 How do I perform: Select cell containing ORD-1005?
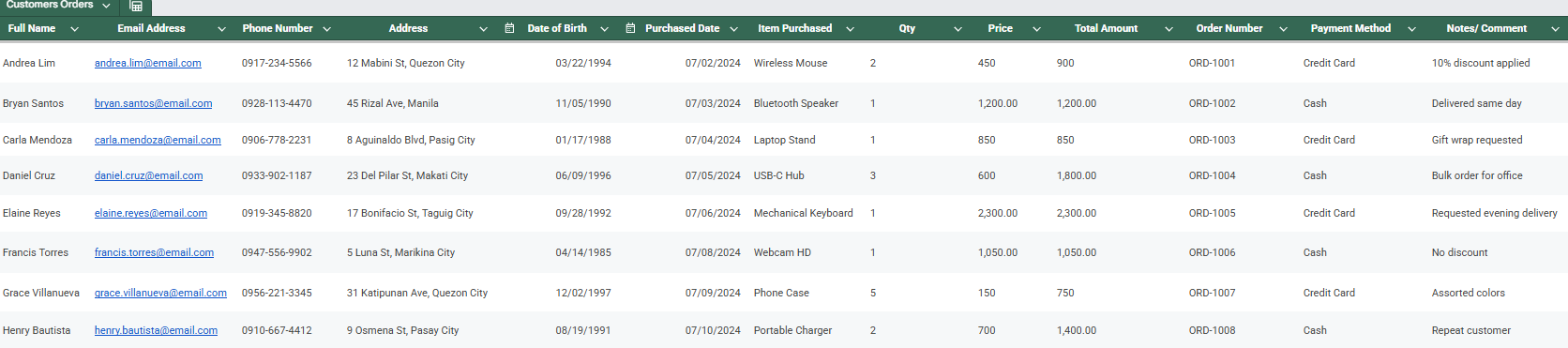tap(1212, 213)
